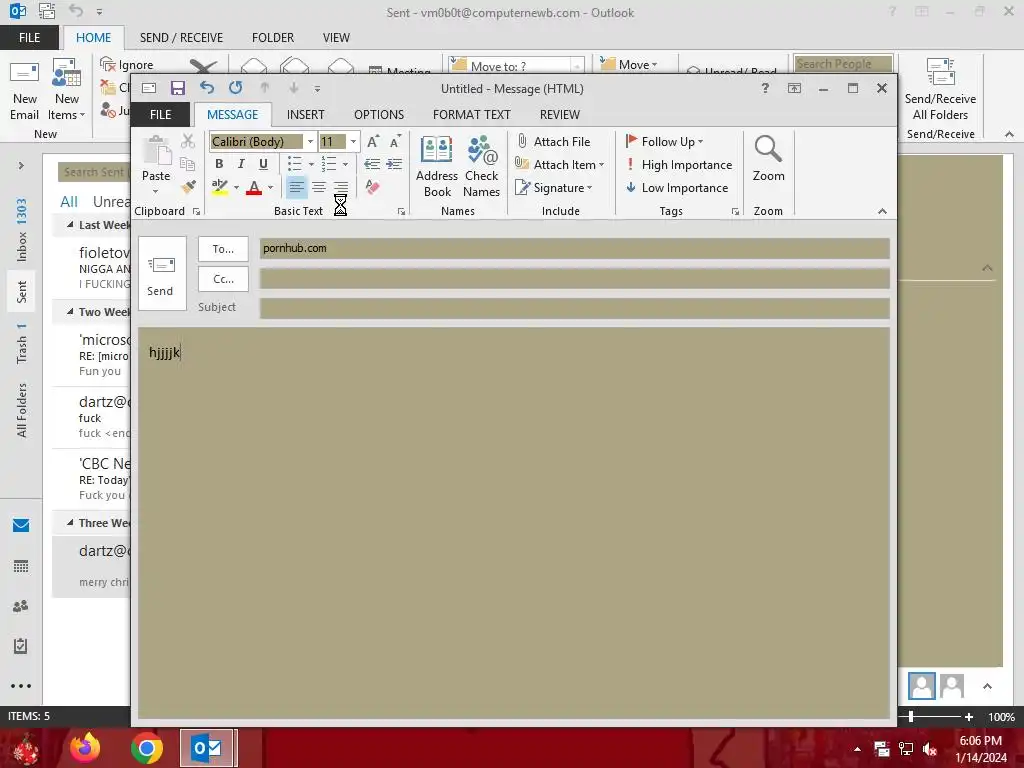Click the Zoom magnifier button
Viewport: 1024px width, 768px height.
(768, 159)
